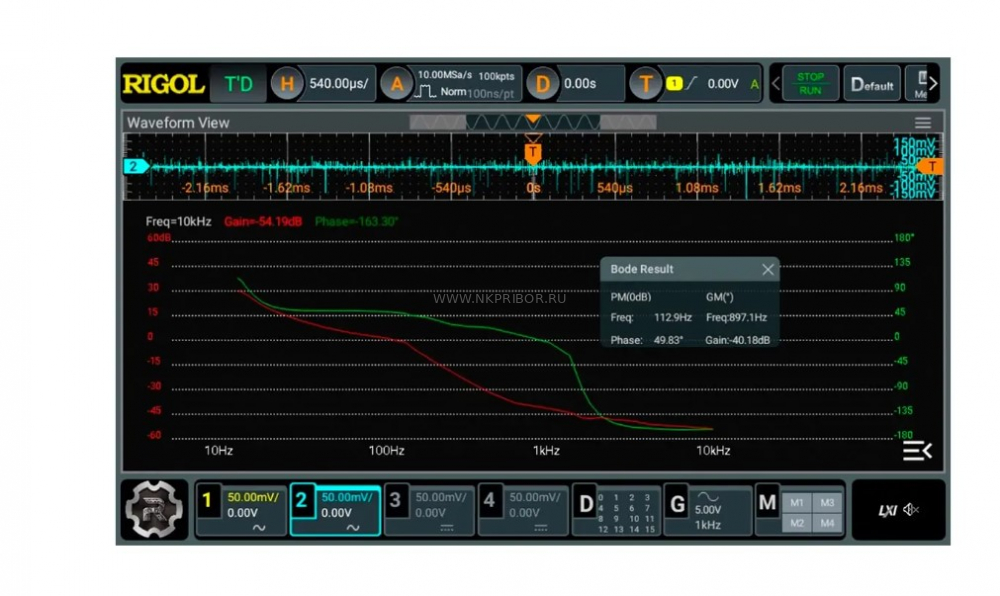Viewport: 1000px width, 596px height.
Task: Toggle channel 2 label
Action: (301, 500)
